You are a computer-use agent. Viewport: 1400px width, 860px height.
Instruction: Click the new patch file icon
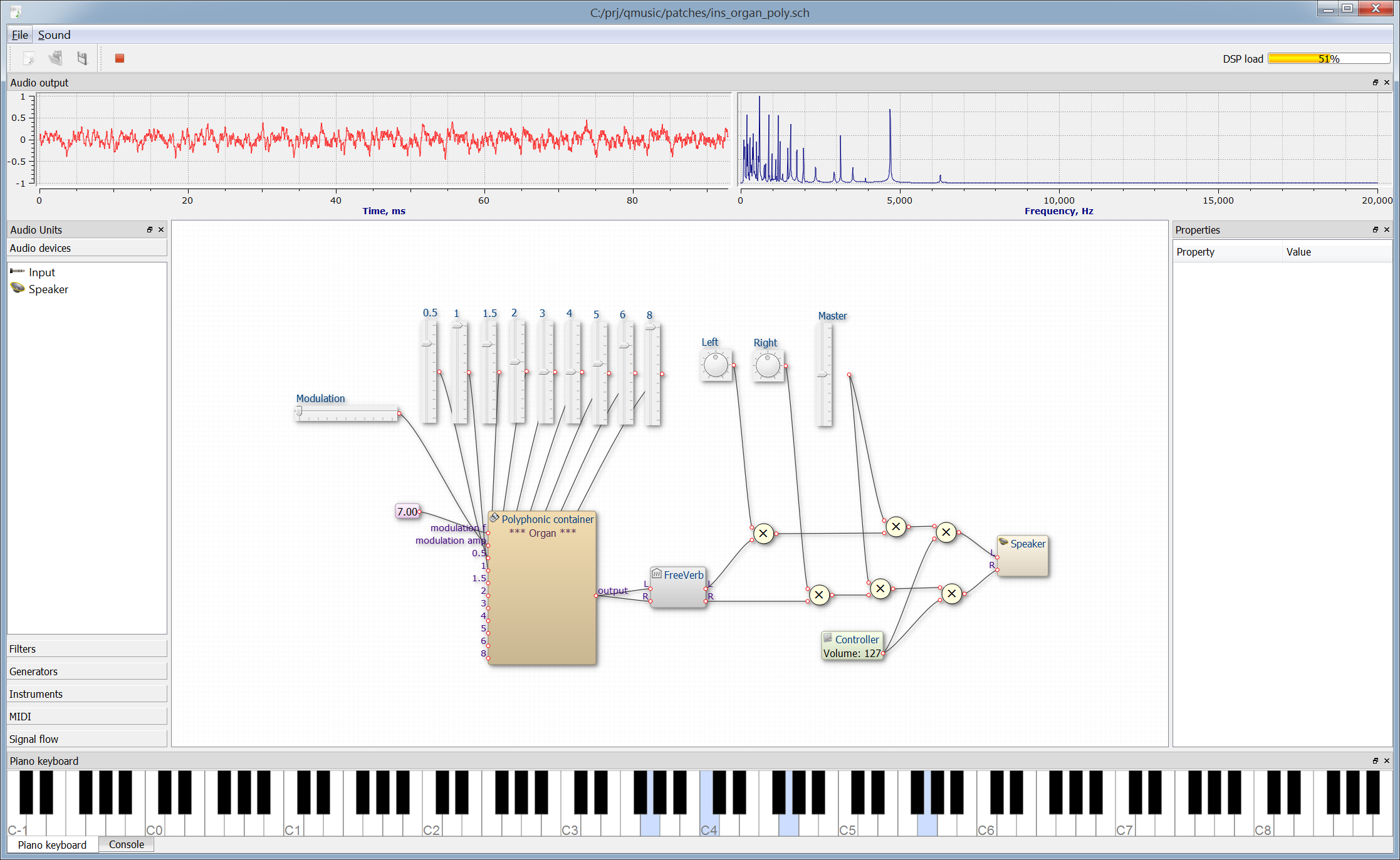pos(29,58)
